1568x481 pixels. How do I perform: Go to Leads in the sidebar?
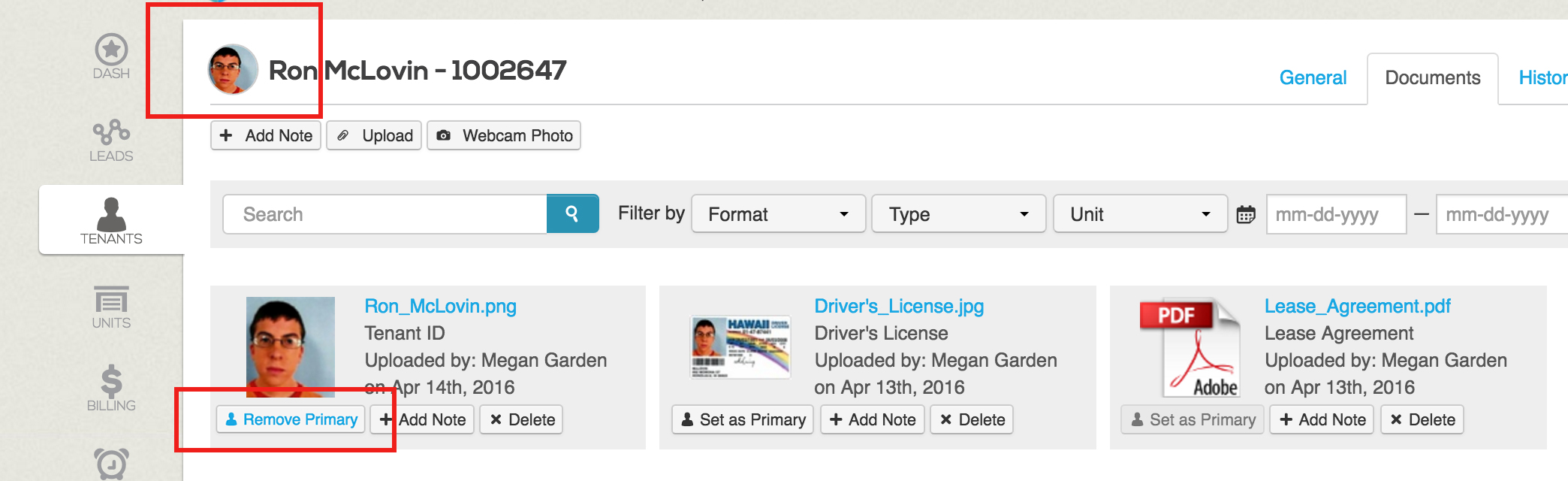(x=111, y=141)
